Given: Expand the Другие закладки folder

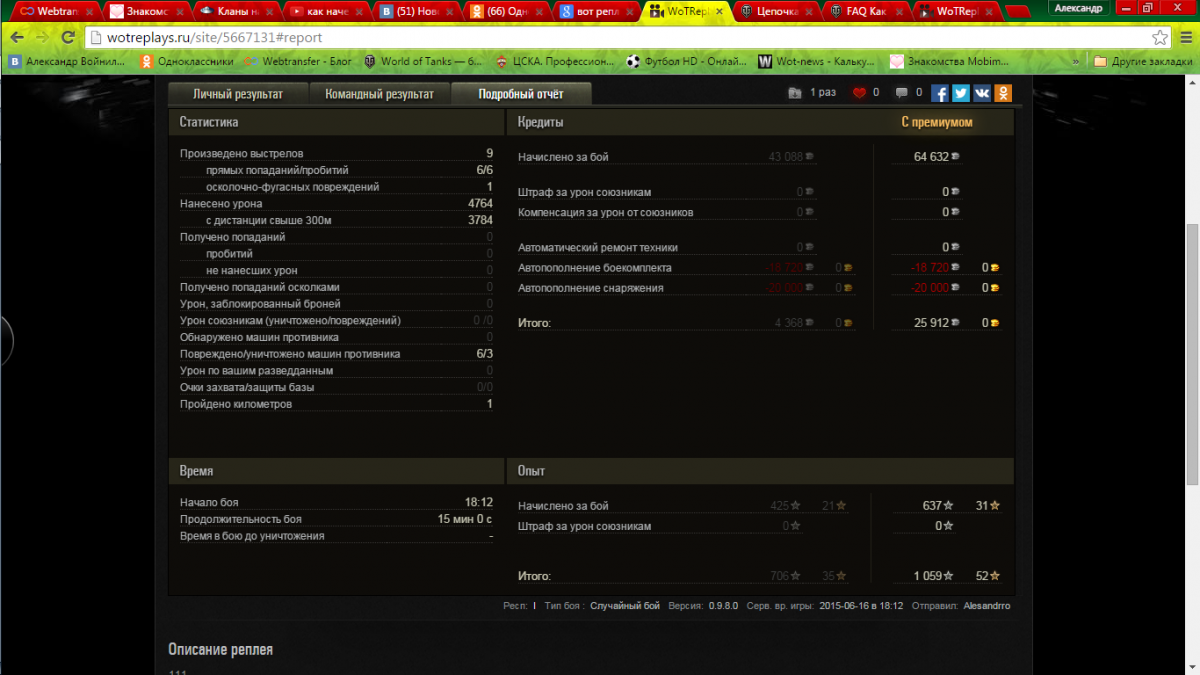Looking at the screenshot, I should coord(1143,61).
